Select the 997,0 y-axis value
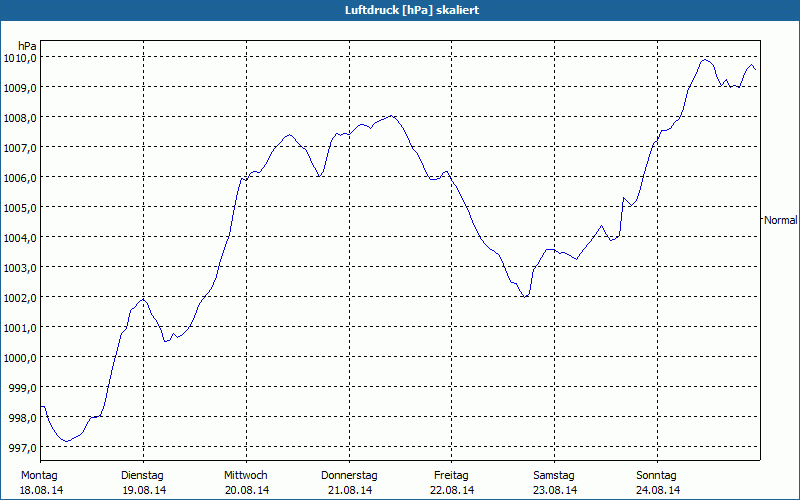Image resolution: width=800 pixels, height=500 pixels. click(x=23, y=447)
